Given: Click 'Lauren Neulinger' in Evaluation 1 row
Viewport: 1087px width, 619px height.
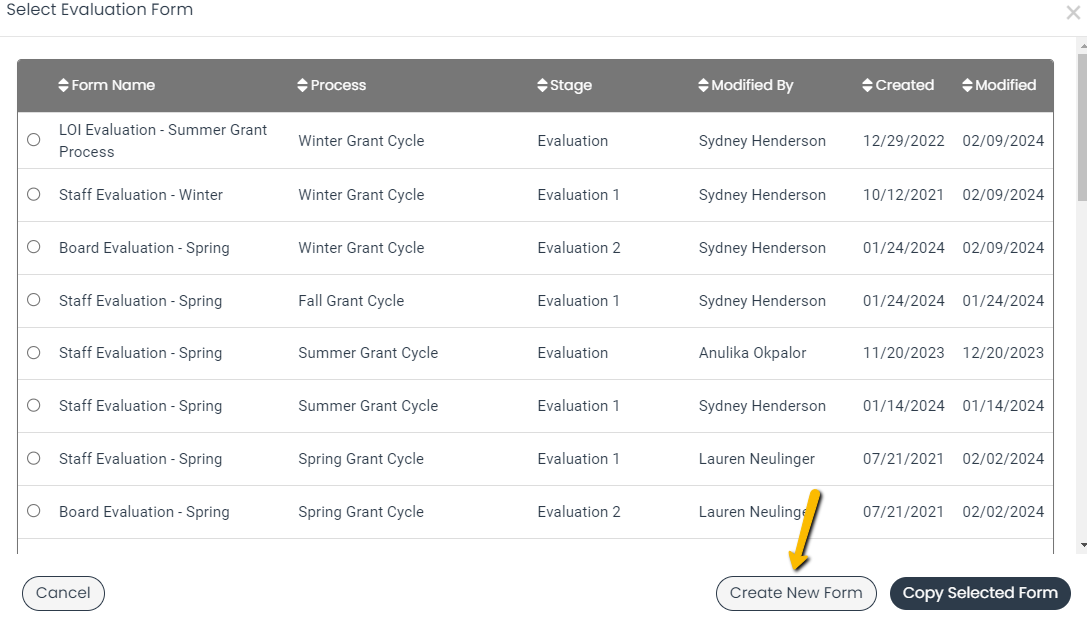Looking at the screenshot, I should pos(756,459).
